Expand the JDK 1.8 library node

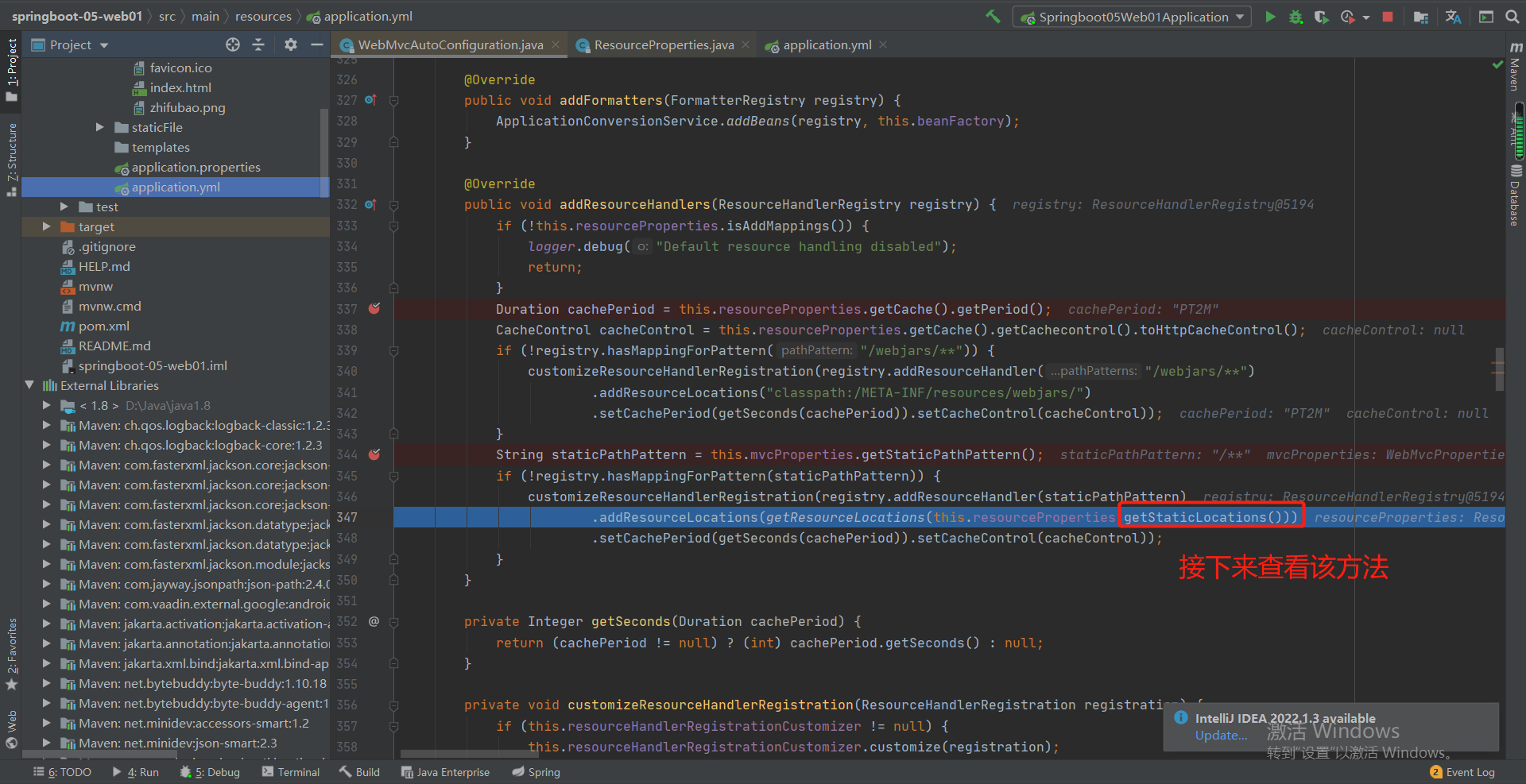[47, 405]
